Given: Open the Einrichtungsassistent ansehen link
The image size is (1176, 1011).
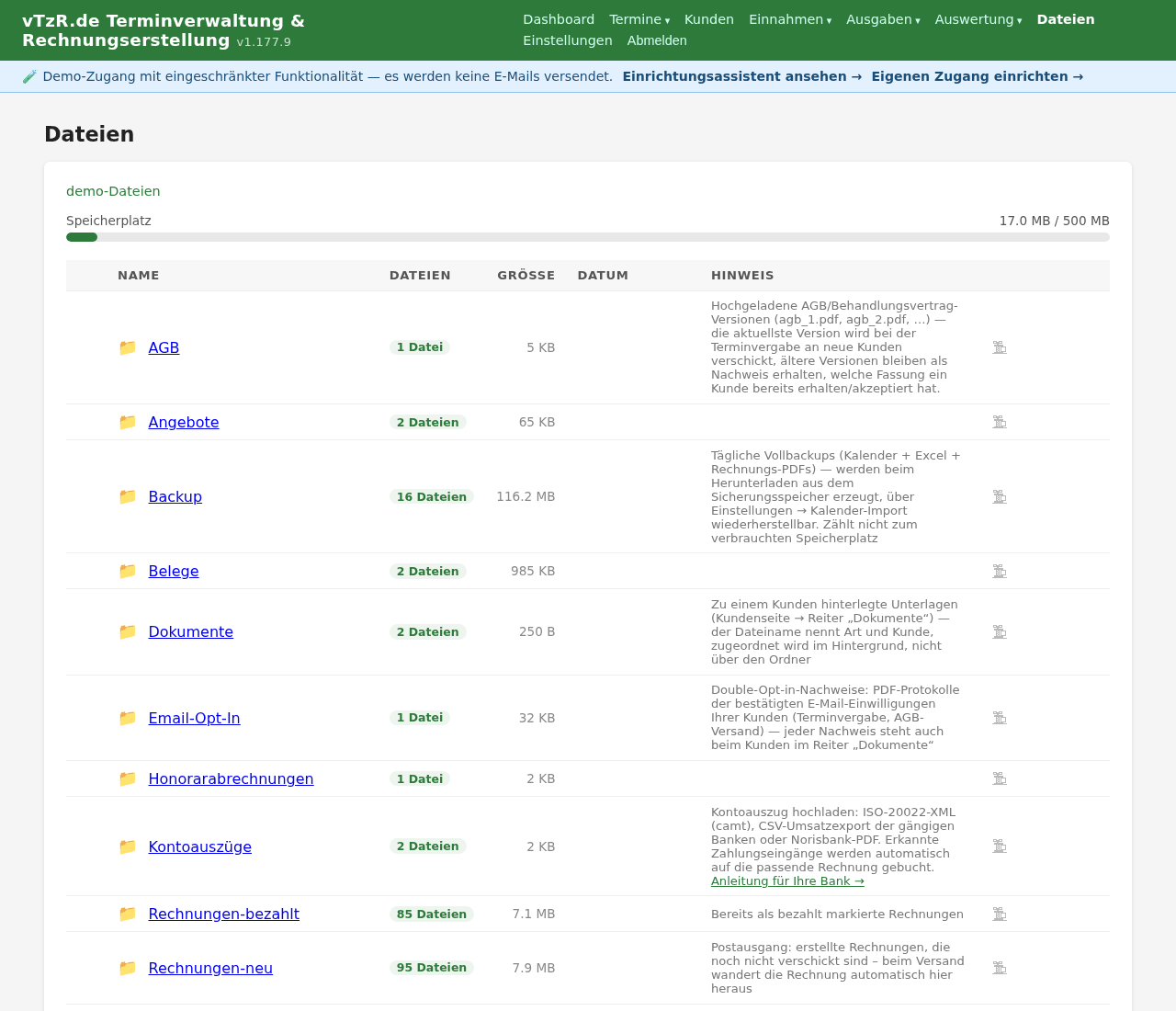Looking at the screenshot, I should (742, 76).
